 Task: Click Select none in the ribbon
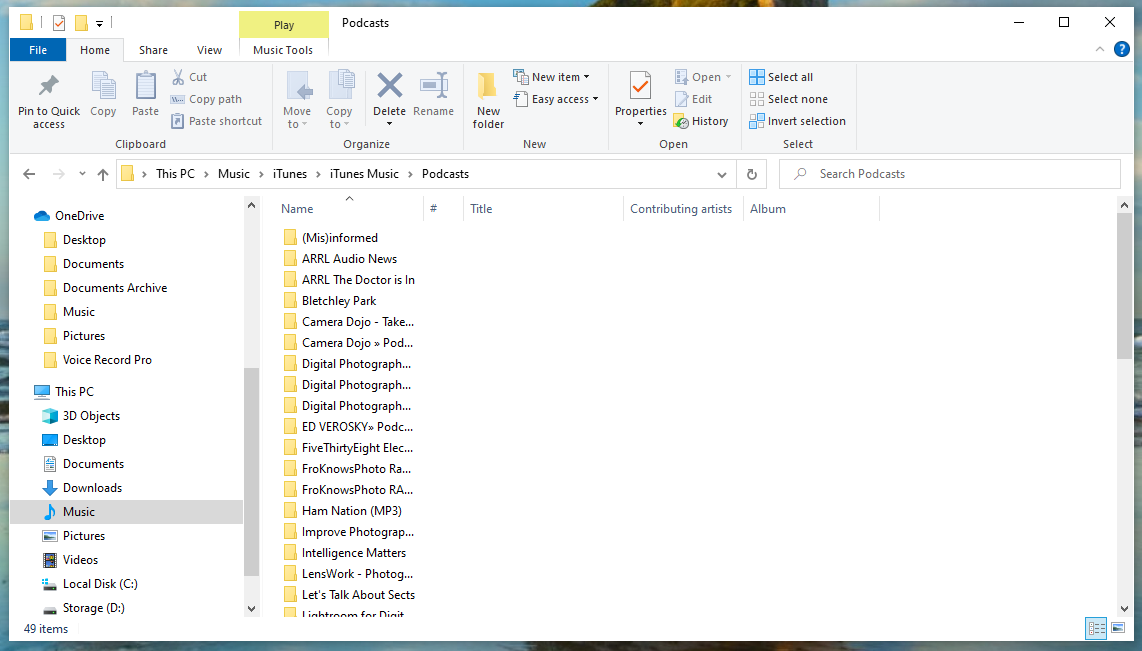pos(789,99)
